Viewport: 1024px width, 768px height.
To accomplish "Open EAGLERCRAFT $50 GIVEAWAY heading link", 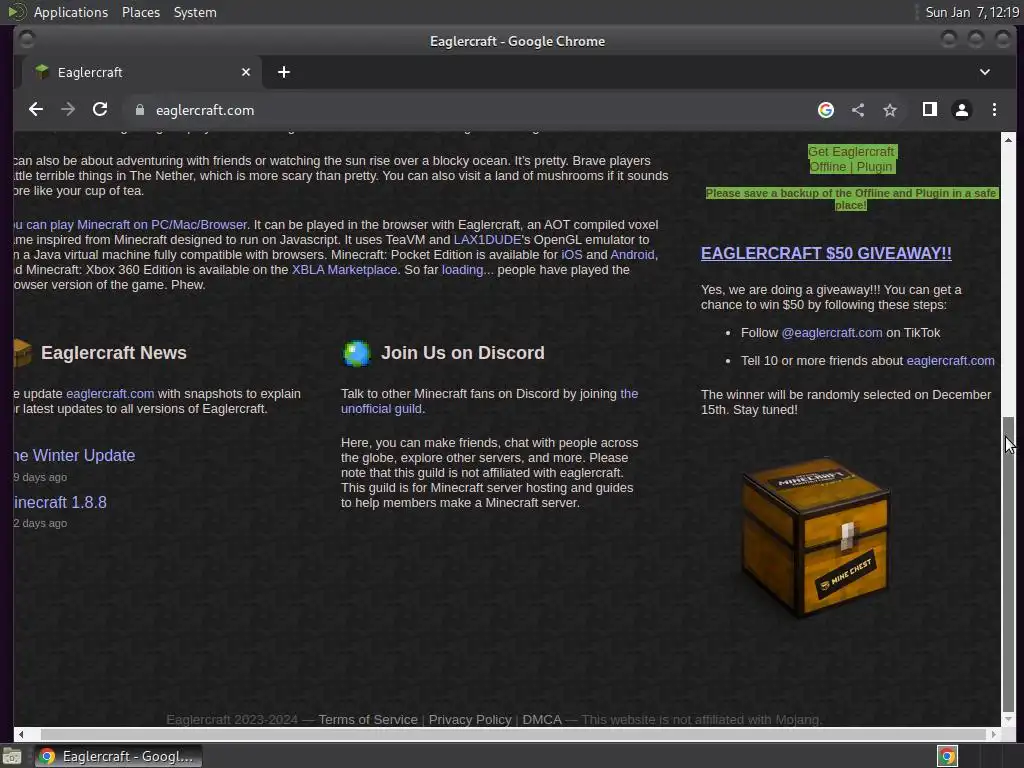I will click(x=825, y=253).
